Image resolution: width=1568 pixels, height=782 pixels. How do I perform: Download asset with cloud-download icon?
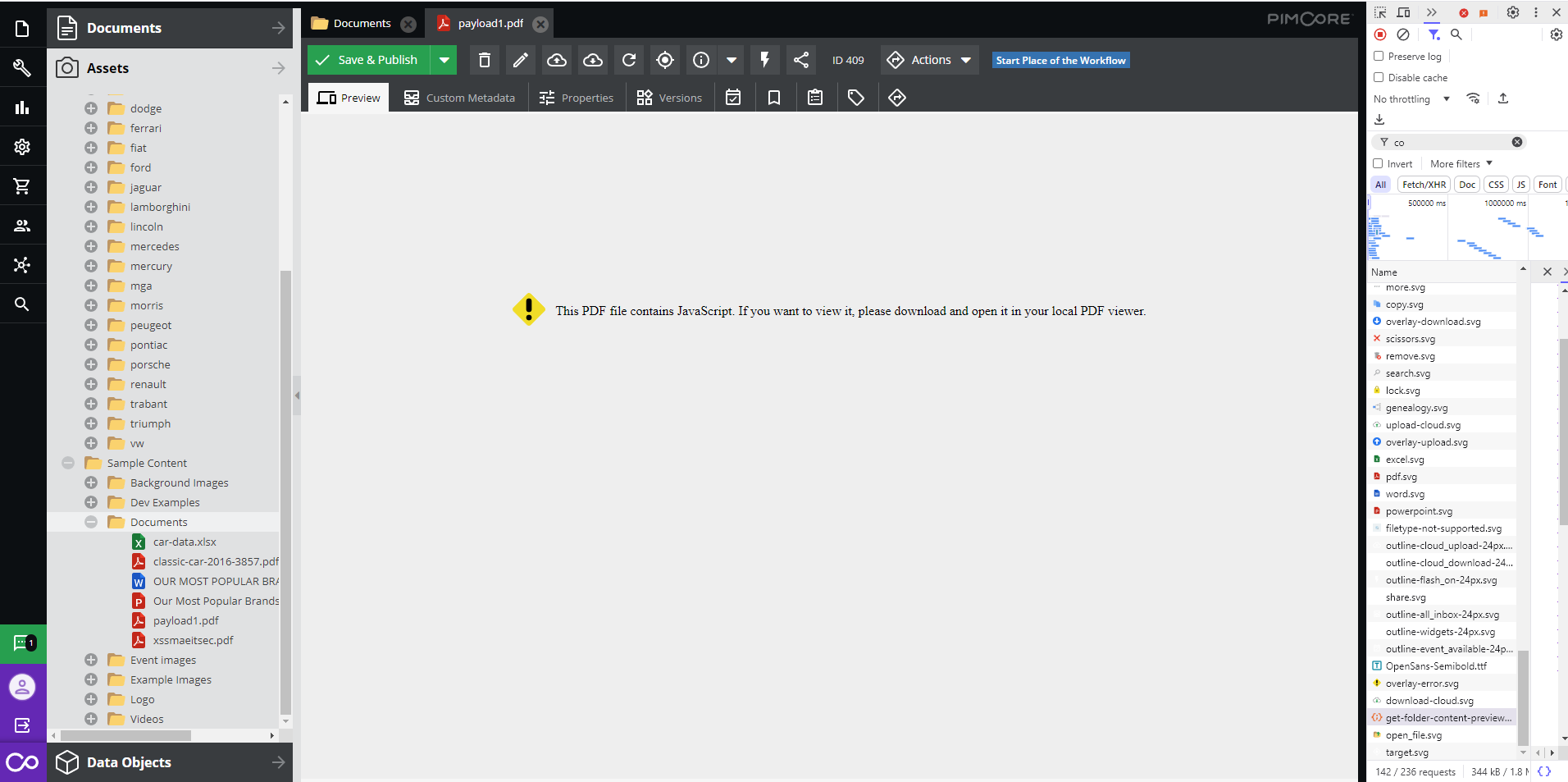(593, 60)
